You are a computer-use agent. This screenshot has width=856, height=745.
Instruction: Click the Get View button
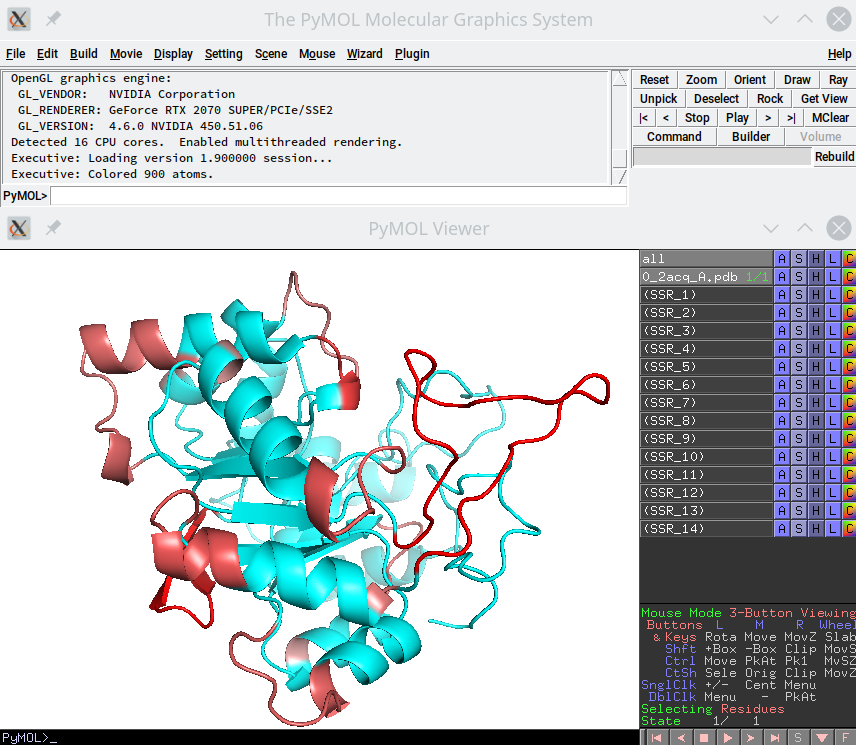pos(824,99)
